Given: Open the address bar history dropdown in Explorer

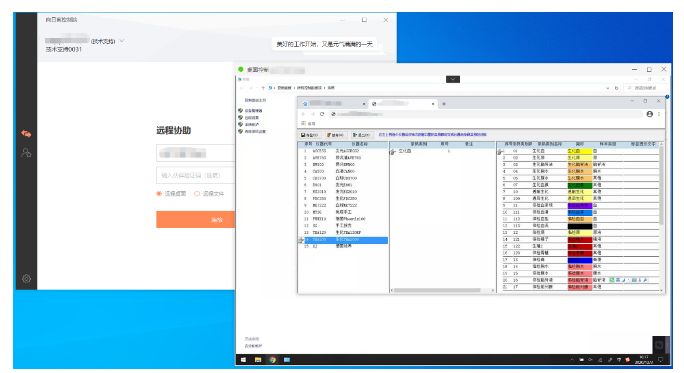Looking at the screenshot, I should point(608,88).
